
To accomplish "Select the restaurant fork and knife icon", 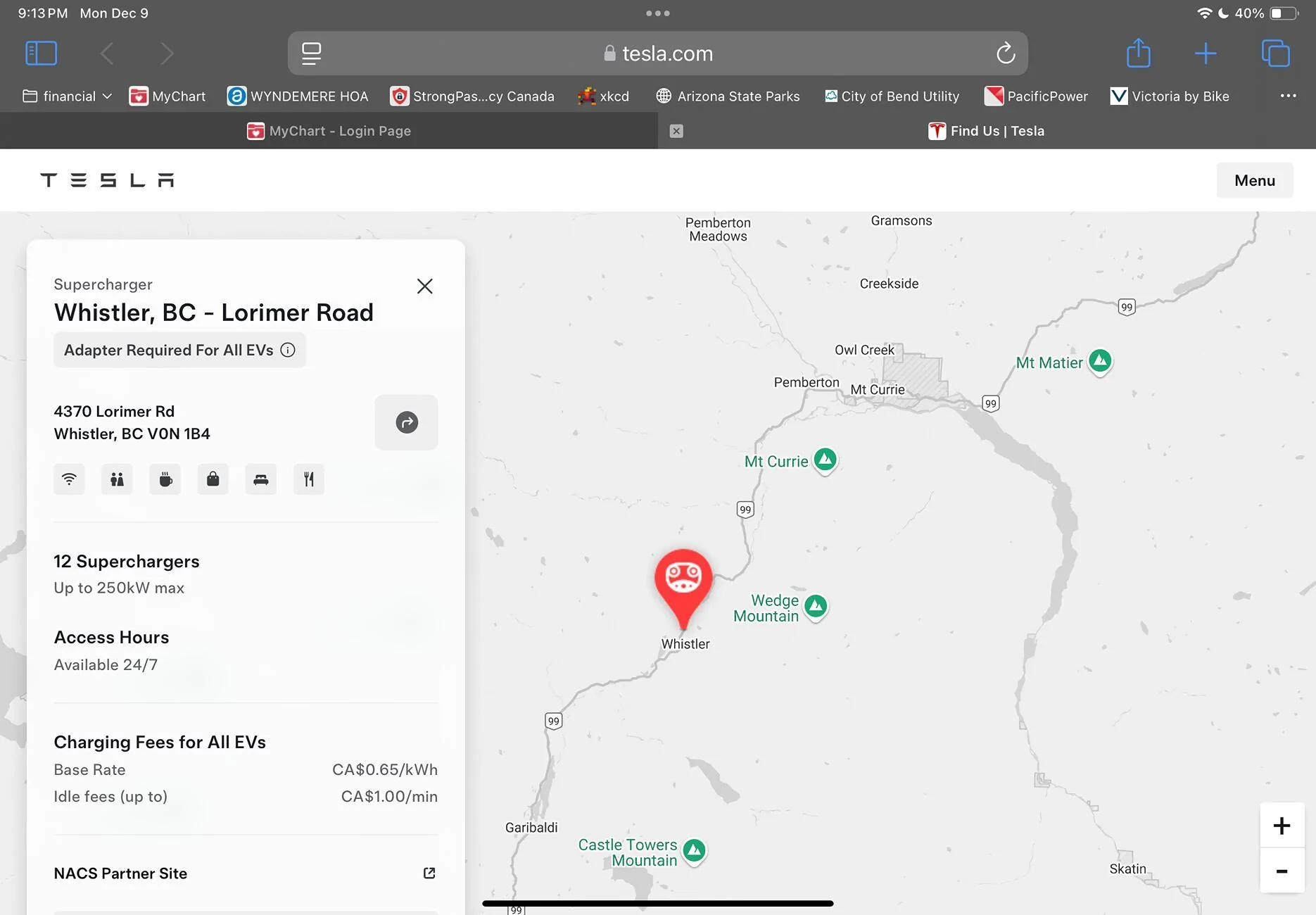I will tap(308, 479).
